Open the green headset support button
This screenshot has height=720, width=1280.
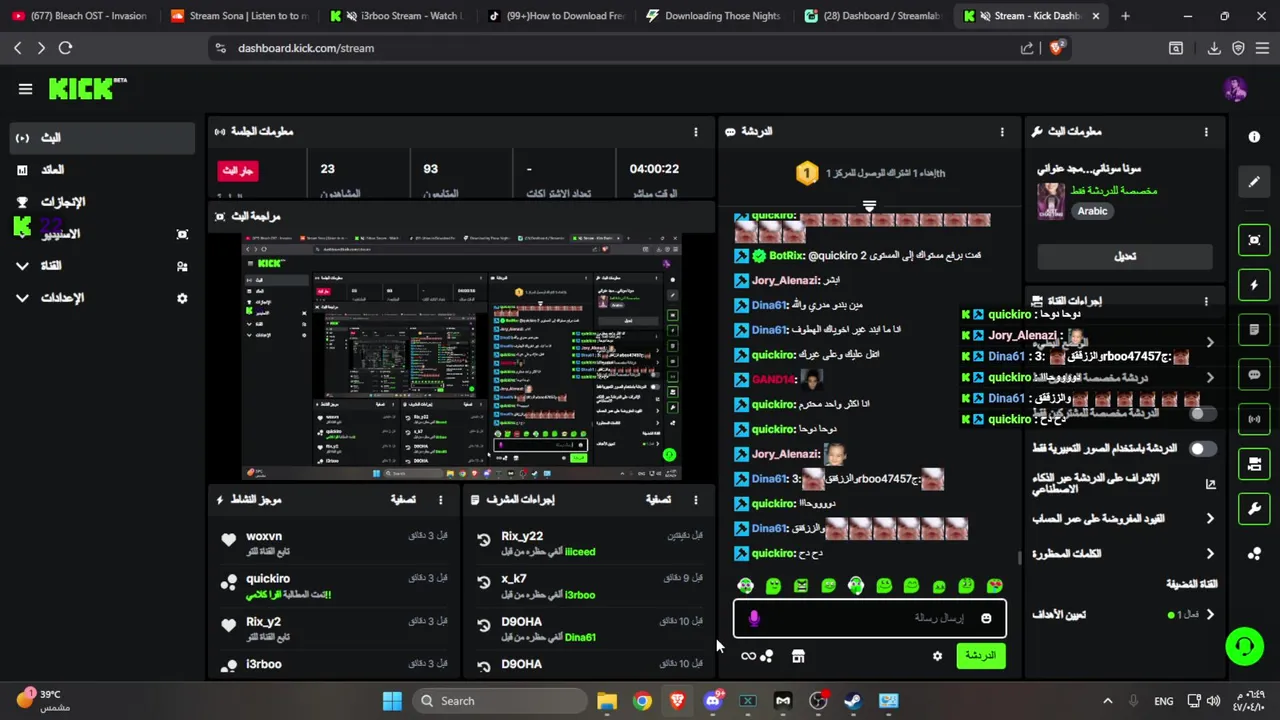pyautogui.click(x=1245, y=646)
